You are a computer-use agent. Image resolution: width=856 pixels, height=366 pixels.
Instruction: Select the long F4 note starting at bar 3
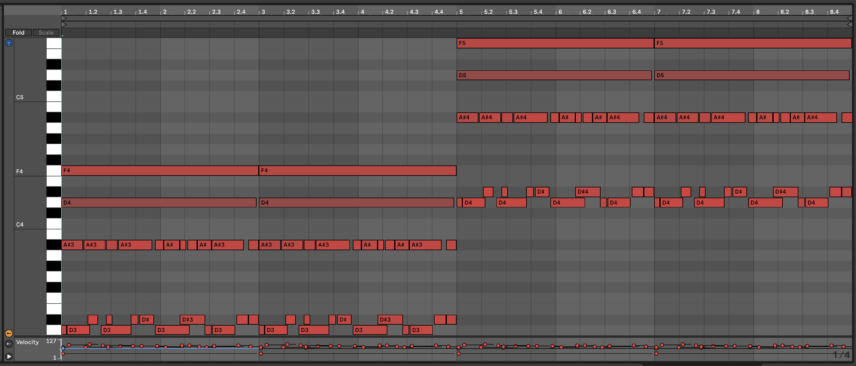point(358,170)
